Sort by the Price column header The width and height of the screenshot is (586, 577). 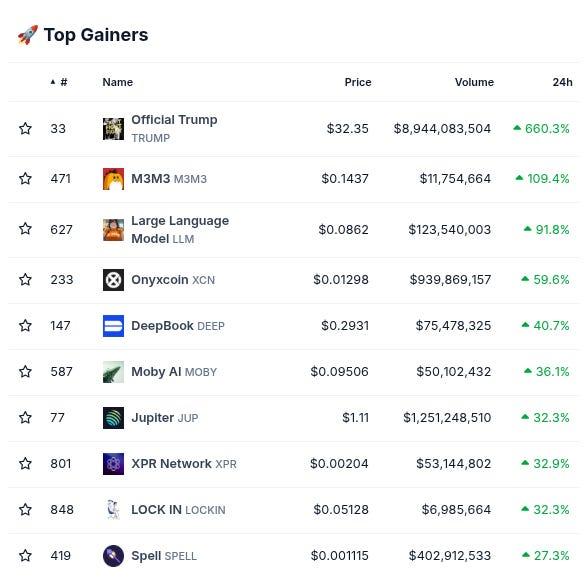(x=358, y=82)
